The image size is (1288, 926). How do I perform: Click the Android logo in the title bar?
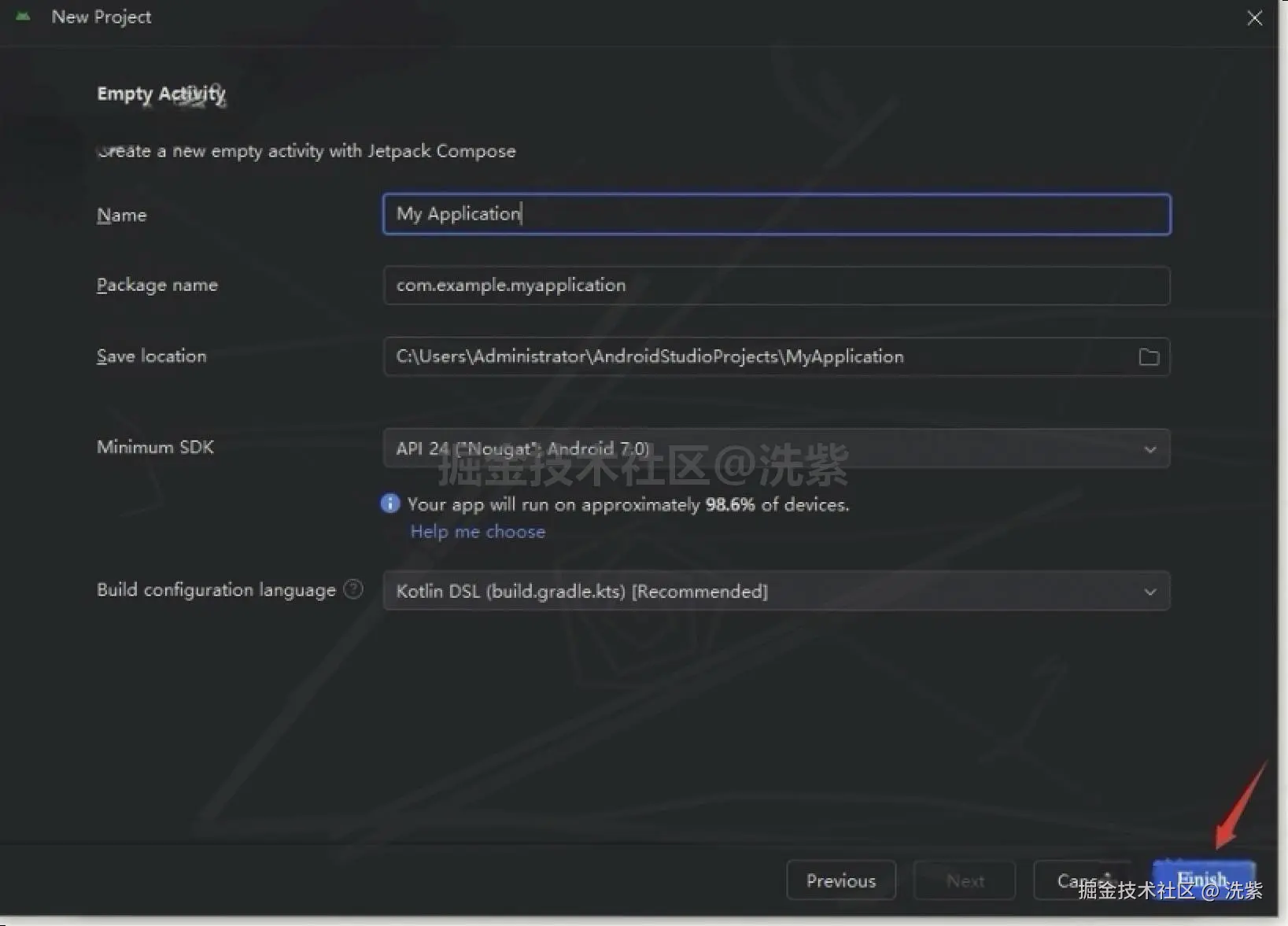point(22,16)
